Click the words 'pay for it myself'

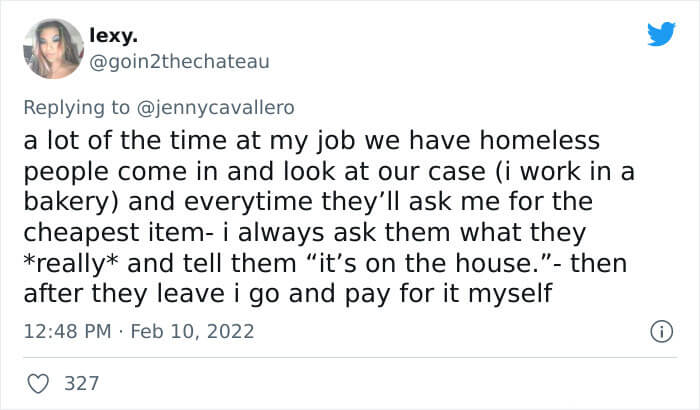tap(449, 294)
